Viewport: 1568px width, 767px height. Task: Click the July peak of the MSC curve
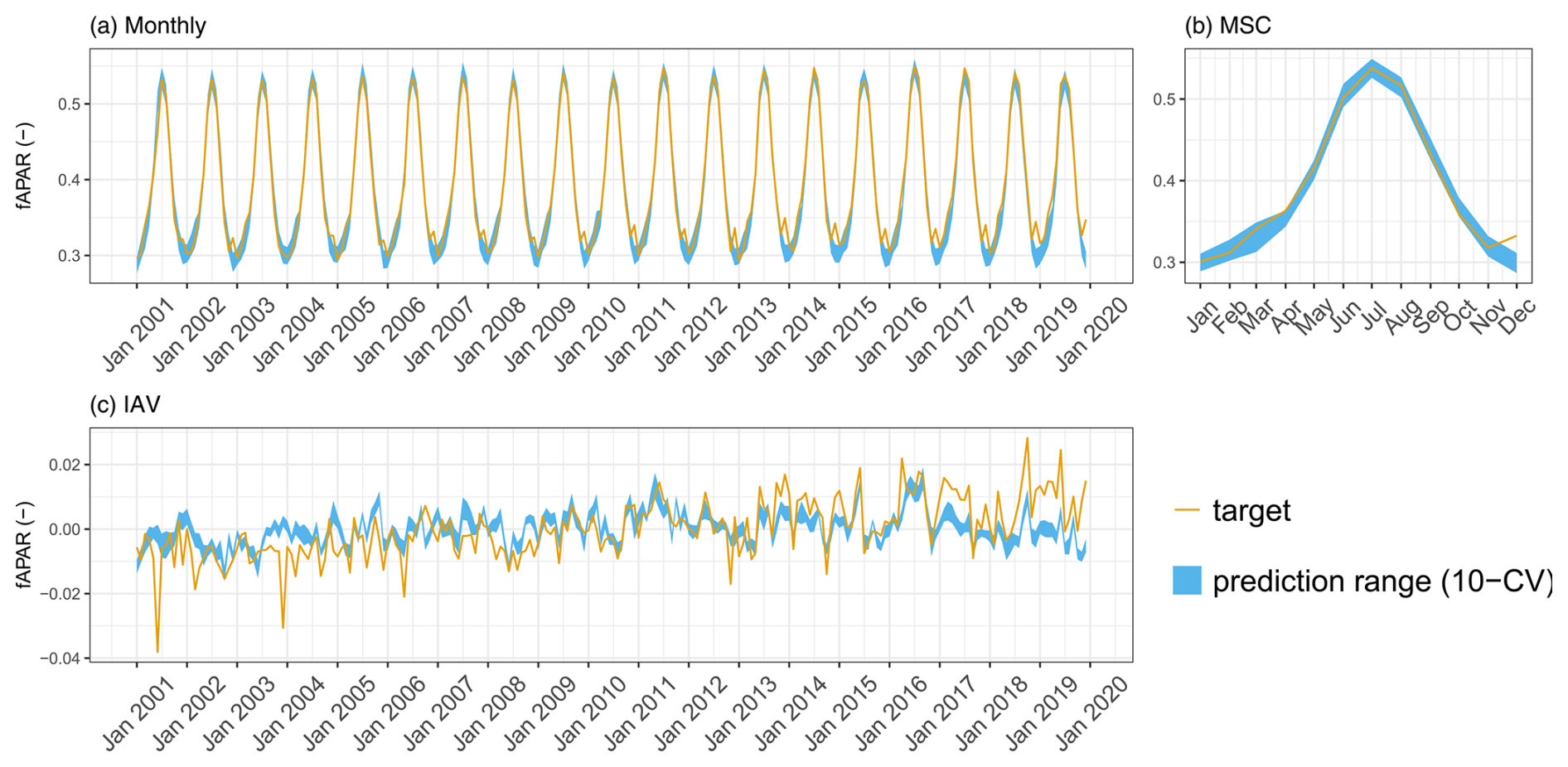click(x=1372, y=68)
